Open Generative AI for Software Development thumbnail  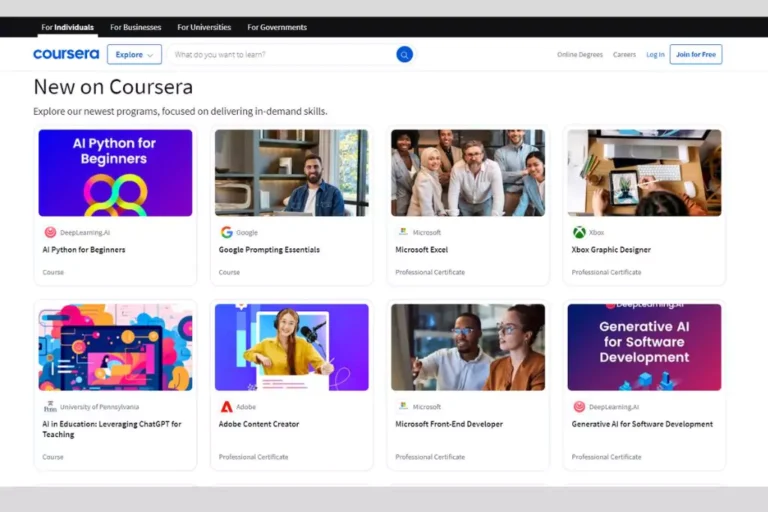pos(645,347)
